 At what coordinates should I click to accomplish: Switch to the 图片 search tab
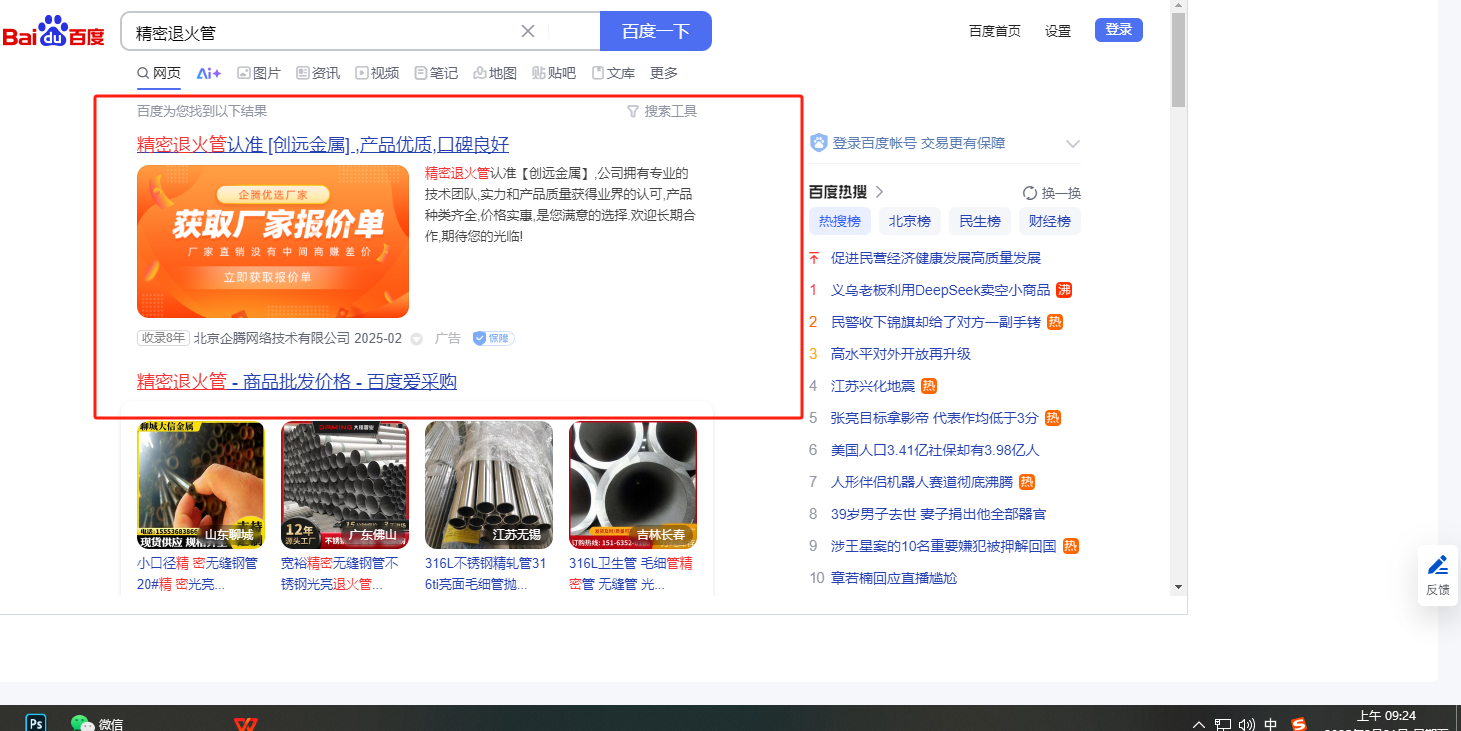[x=258, y=73]
